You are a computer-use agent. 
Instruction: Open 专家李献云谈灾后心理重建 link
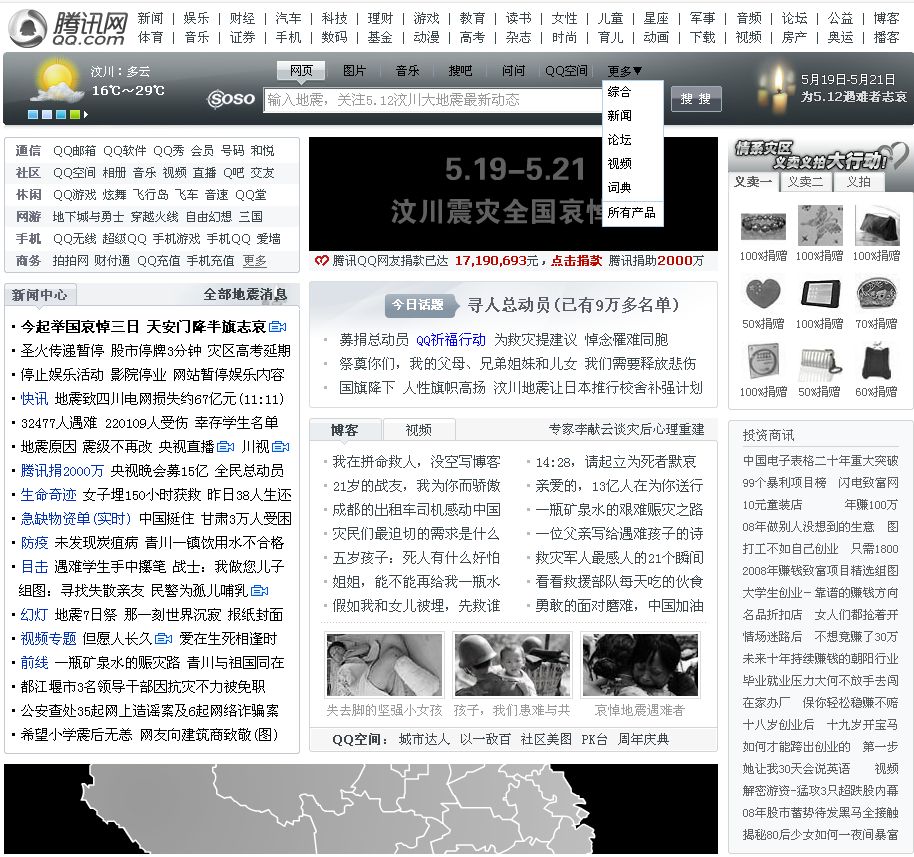point(626,430)
